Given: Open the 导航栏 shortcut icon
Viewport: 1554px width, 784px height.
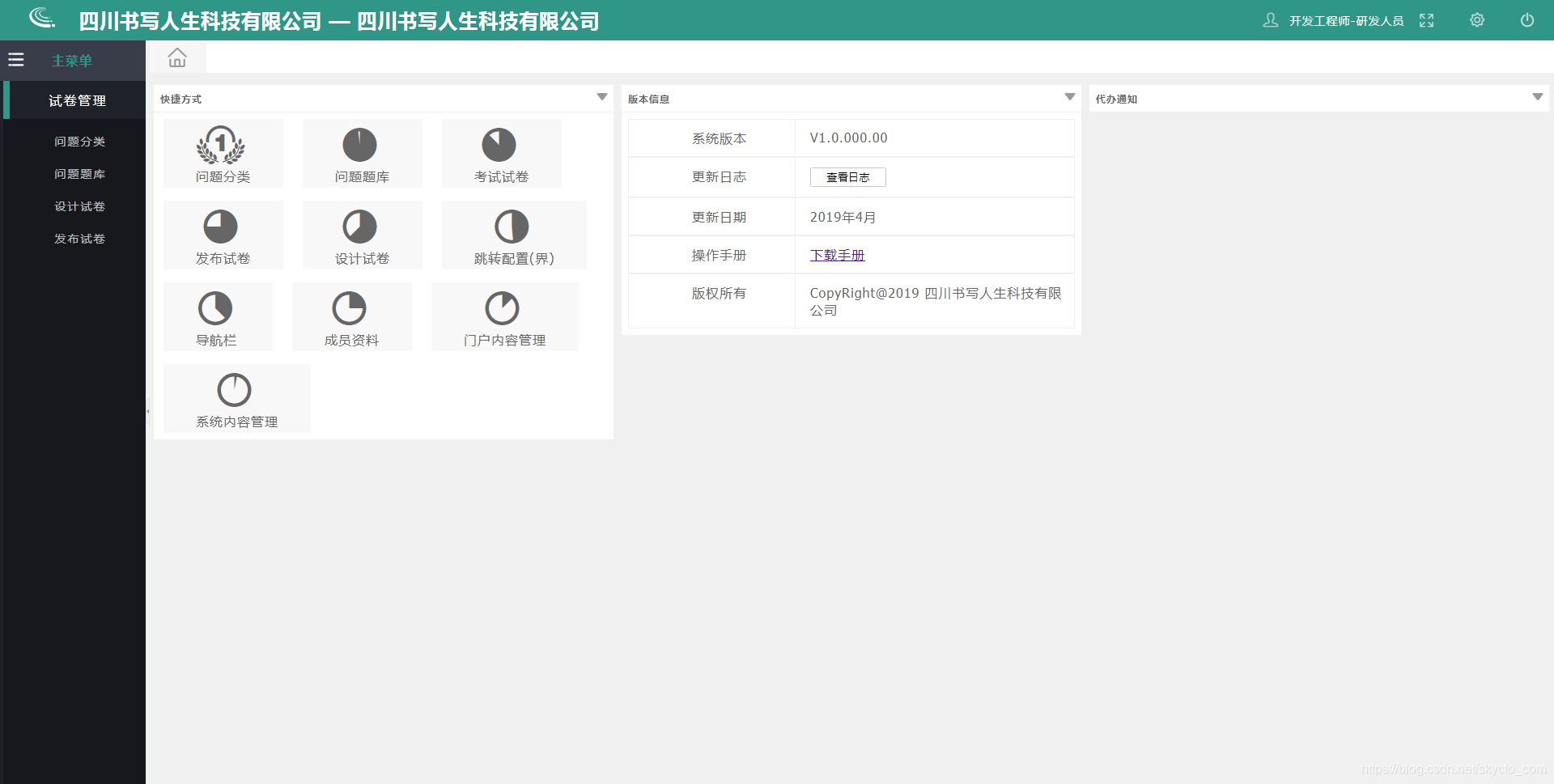Looking at the screenshot, I should (215, 308).
